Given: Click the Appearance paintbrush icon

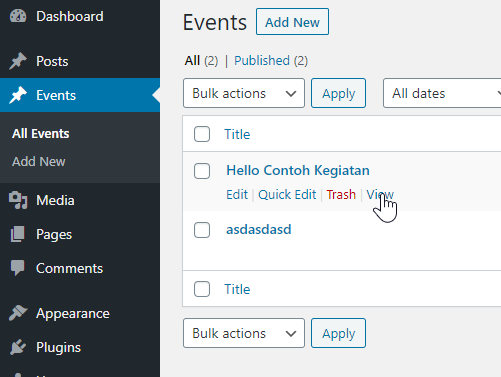Looking at the screenshot, I should point(18,313).
